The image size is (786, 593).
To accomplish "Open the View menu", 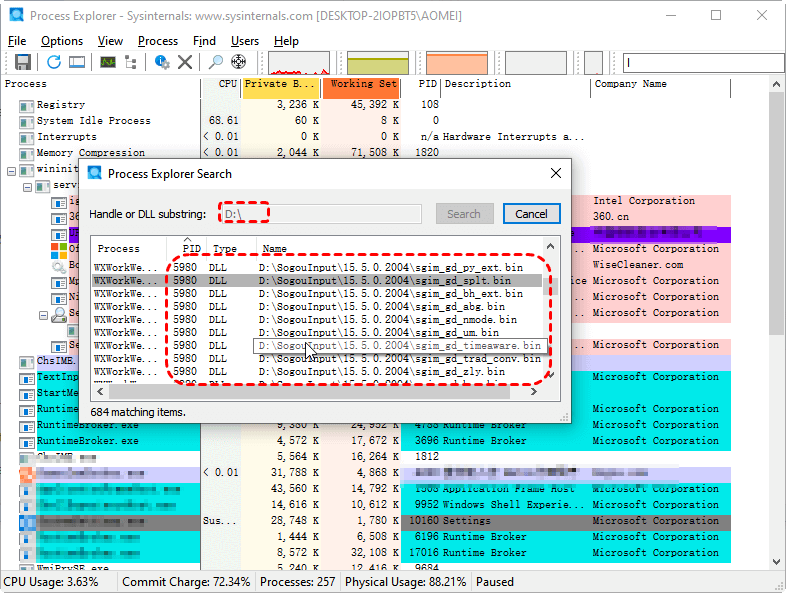I will click(x=110, y=41).
